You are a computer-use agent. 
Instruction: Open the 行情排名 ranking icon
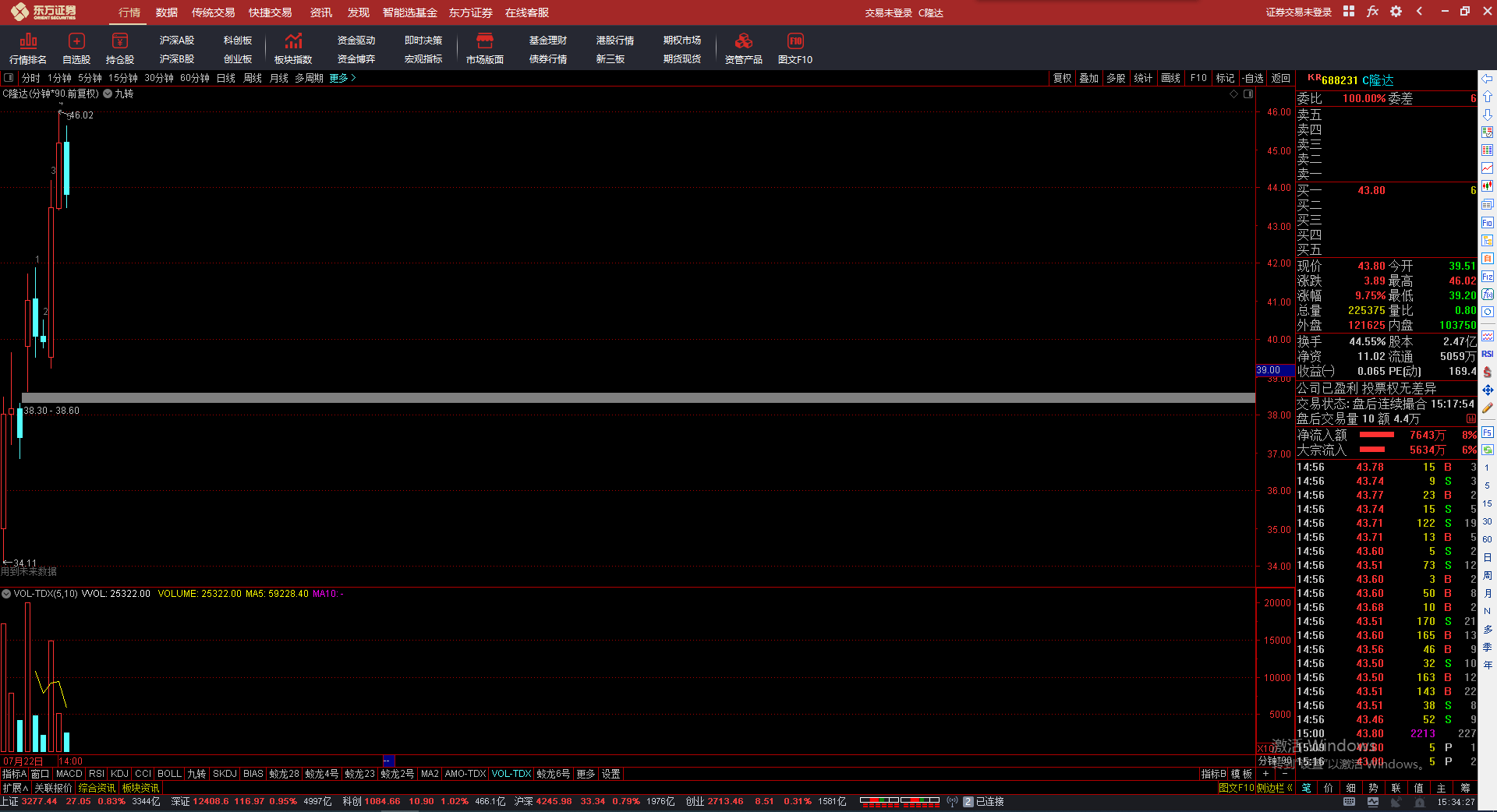click(x=28, y=48)
